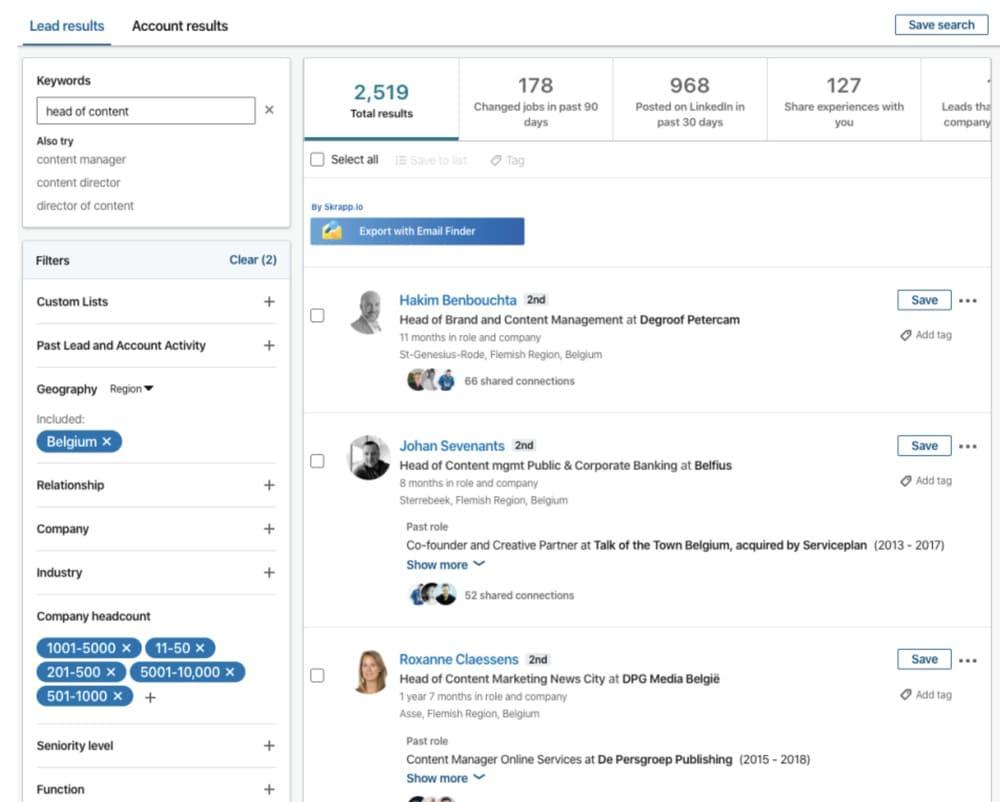Viewport: 1000px width, 802px height.
Task: View Johan's 52 shared connections avatars
Action: 432,594
